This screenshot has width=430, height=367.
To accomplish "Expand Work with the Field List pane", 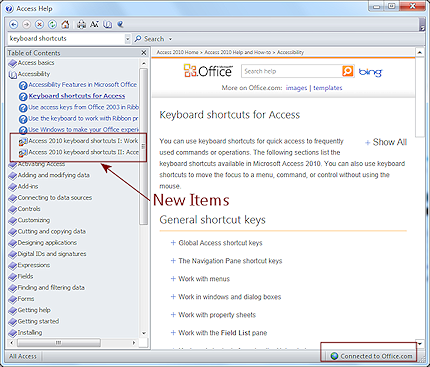I will click(219, 333).
